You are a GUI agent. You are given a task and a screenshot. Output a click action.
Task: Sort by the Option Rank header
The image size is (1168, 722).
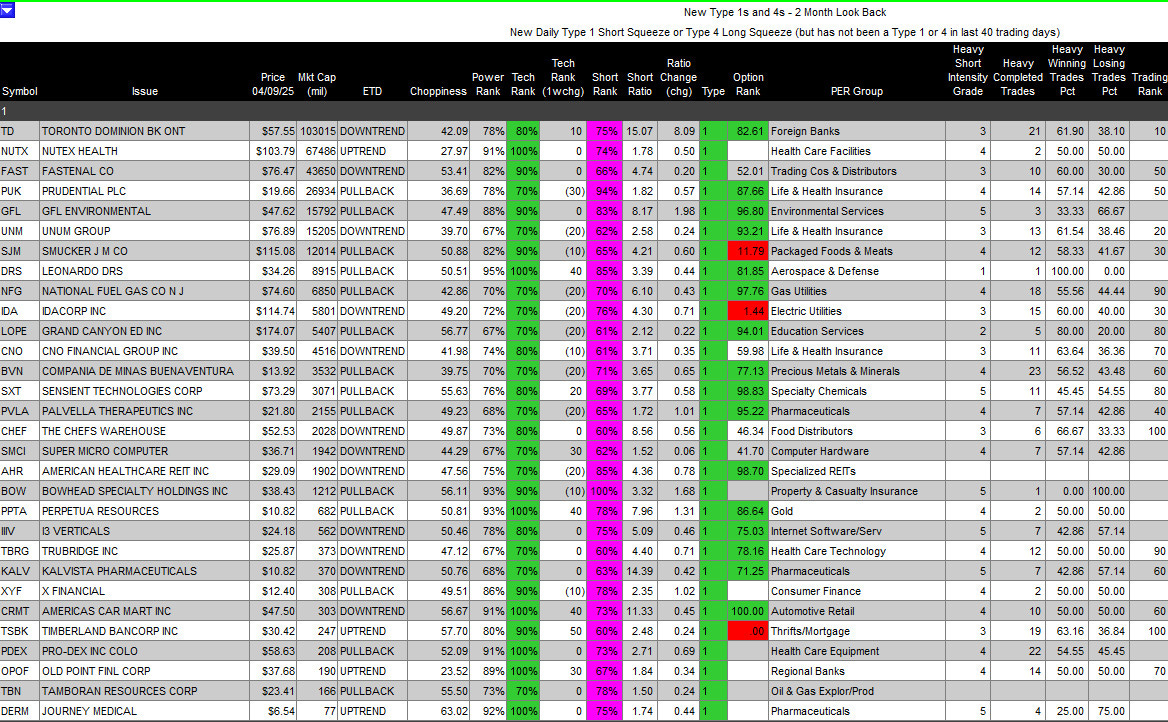[x=748, y=84]
